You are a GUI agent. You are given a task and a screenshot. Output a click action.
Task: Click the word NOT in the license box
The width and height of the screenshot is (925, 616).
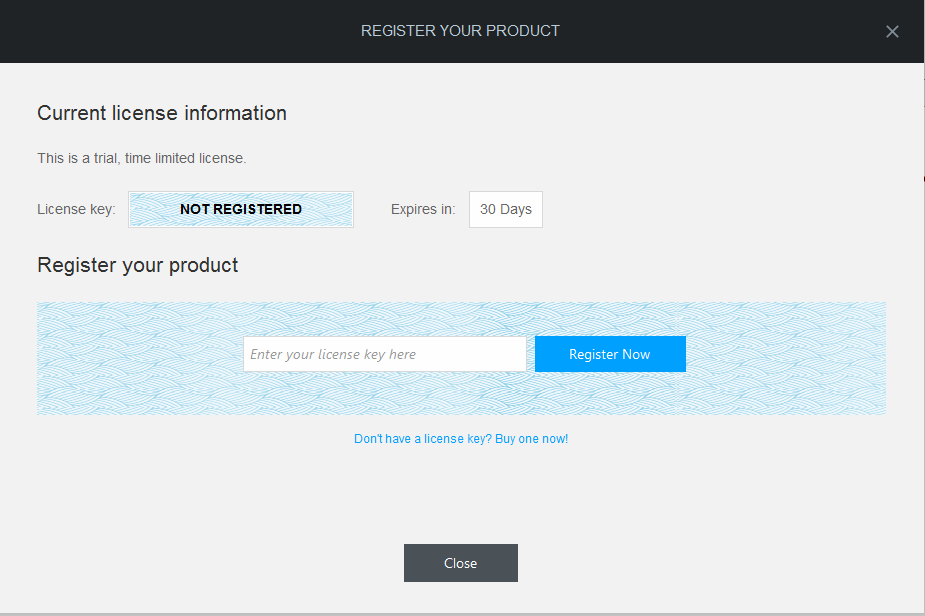tap(195, 209)
